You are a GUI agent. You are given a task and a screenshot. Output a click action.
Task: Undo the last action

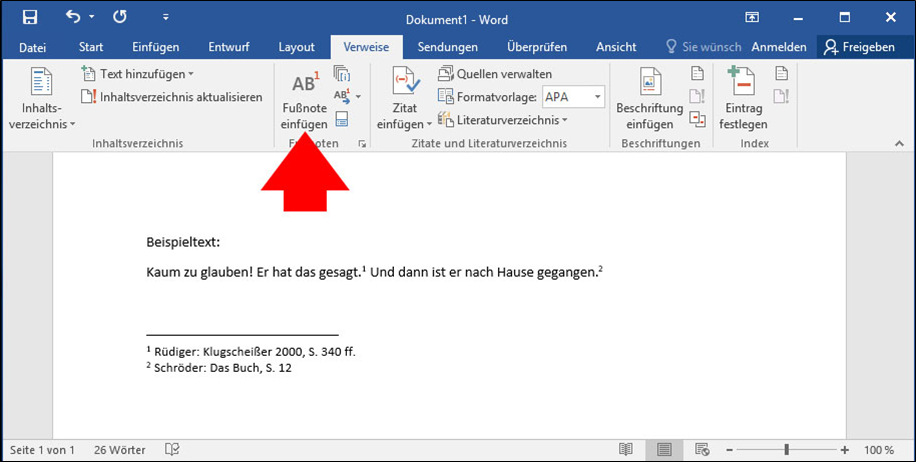[73, 17]
